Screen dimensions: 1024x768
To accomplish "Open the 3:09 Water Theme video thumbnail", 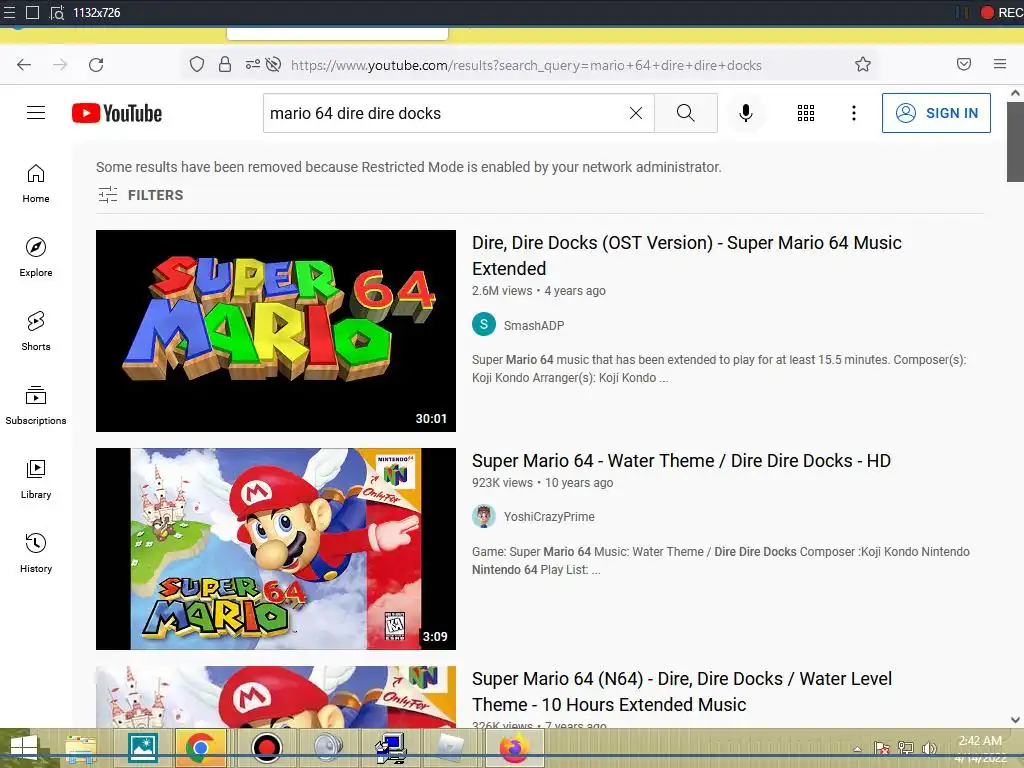I will (276, 549).
